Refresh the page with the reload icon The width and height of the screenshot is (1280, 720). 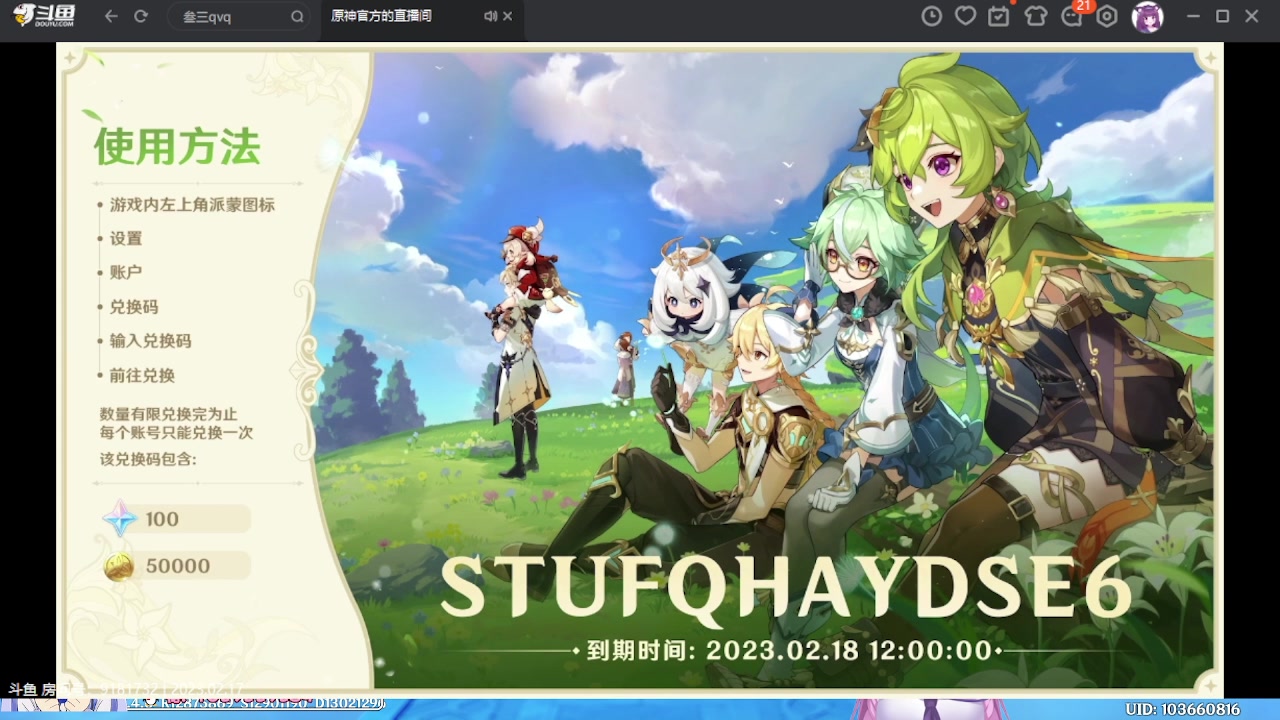coord(141,17)
